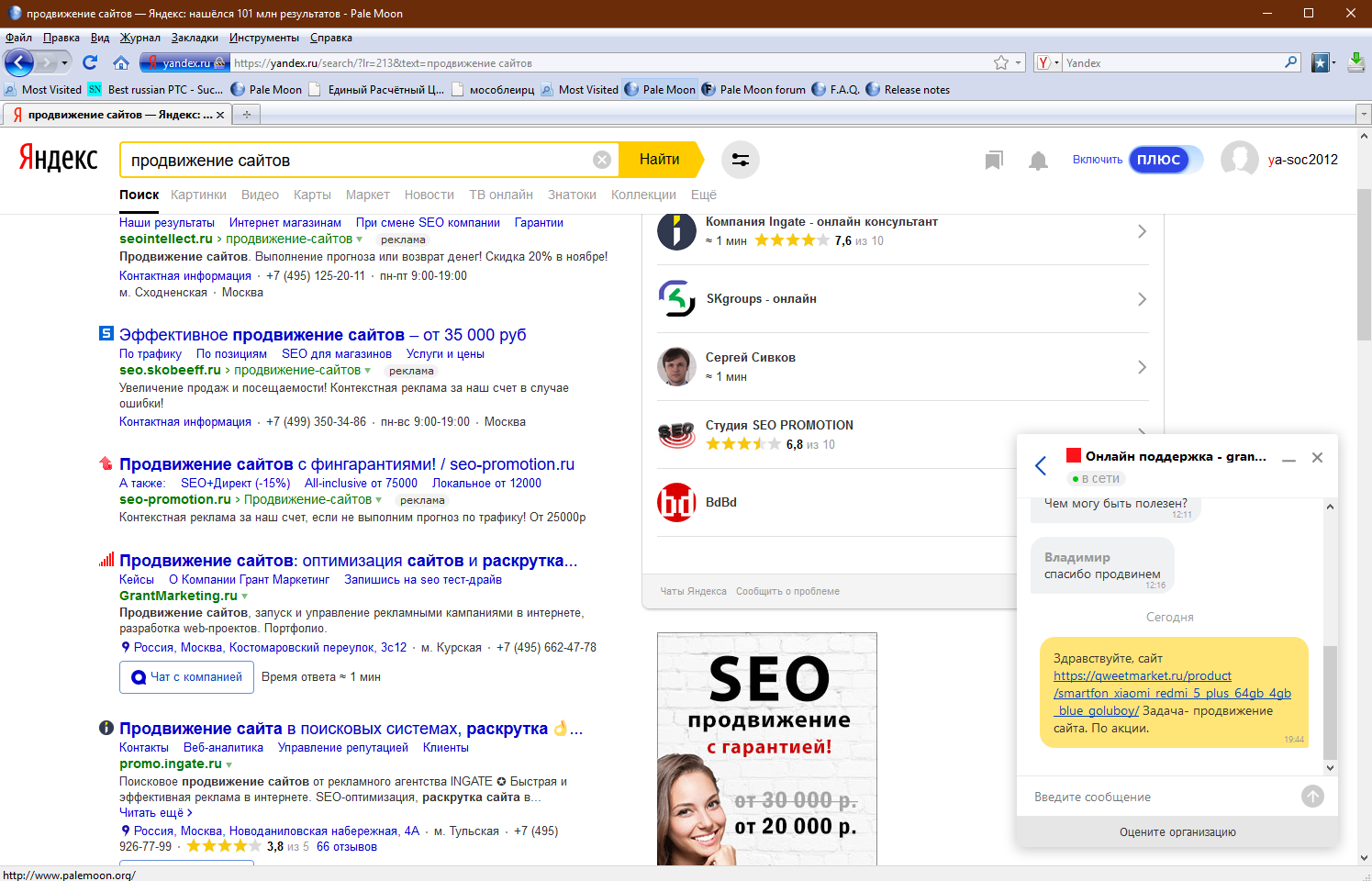Open the Pale Moon forum bookmark
The height and width of the screenshot is (881, 1372).
[x=753, y=90]
